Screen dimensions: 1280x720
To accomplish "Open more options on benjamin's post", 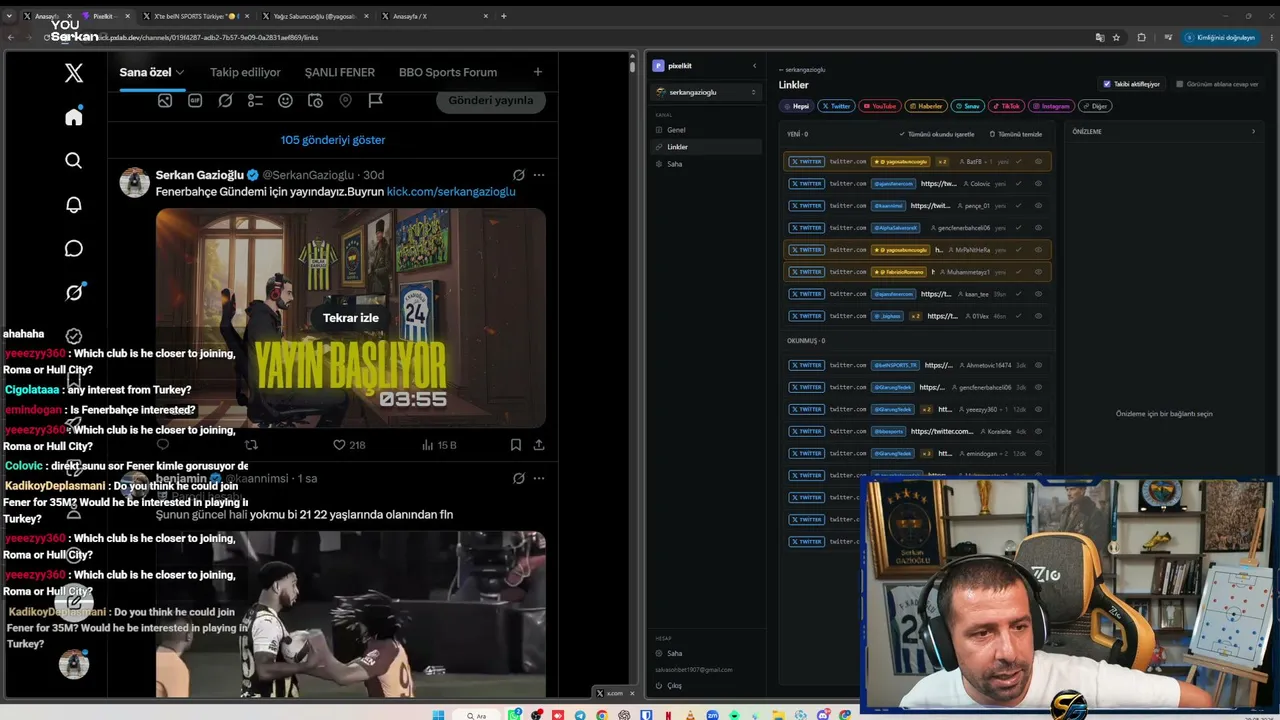I will point(539,479).
